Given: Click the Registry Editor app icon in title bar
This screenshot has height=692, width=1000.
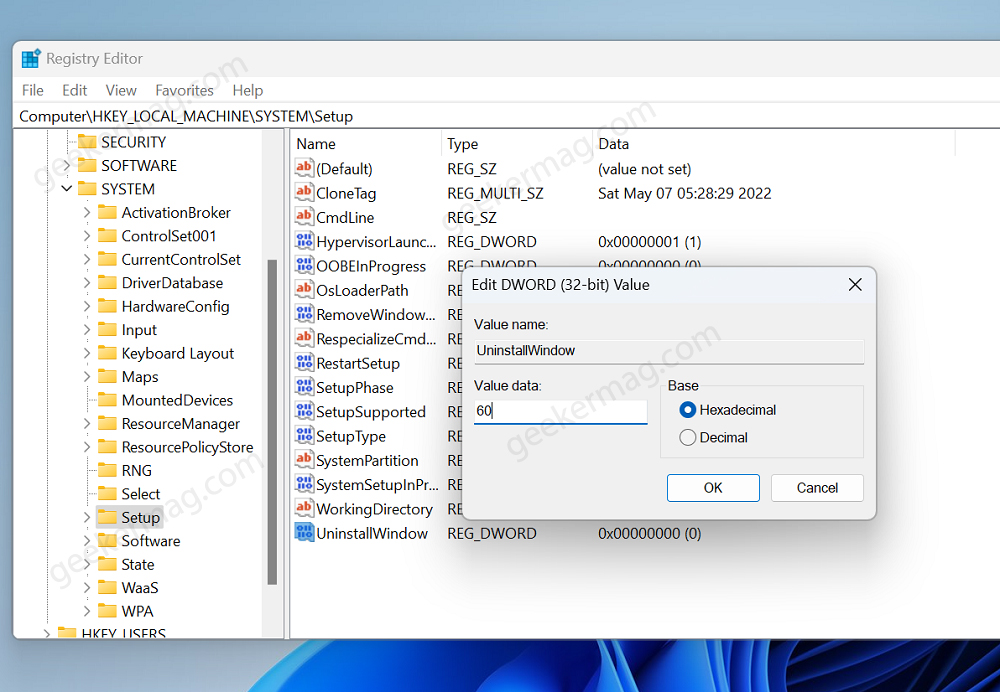Looking at the screenshot, I should pos(31,59).
